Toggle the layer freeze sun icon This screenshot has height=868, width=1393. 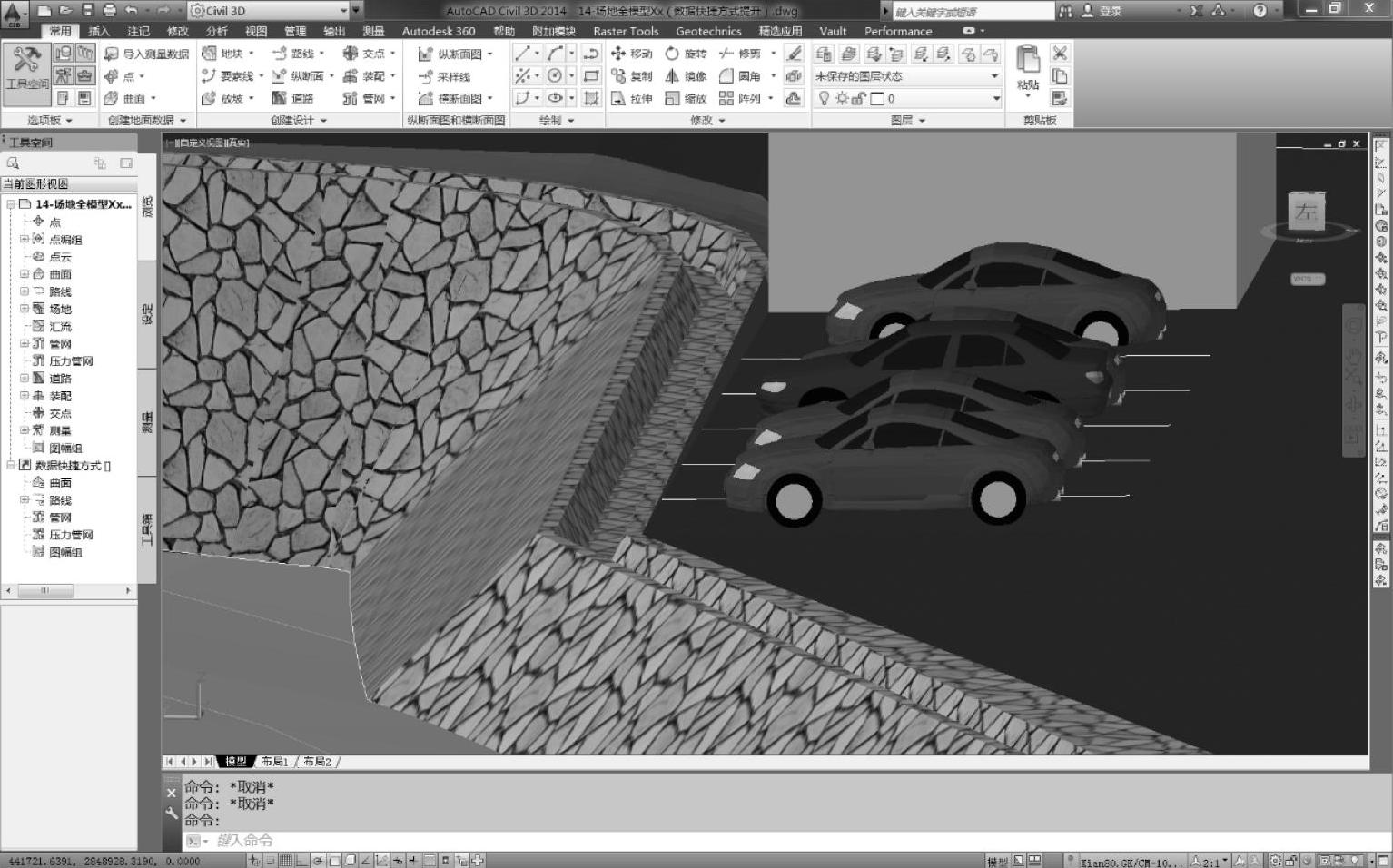pos(842,98)
